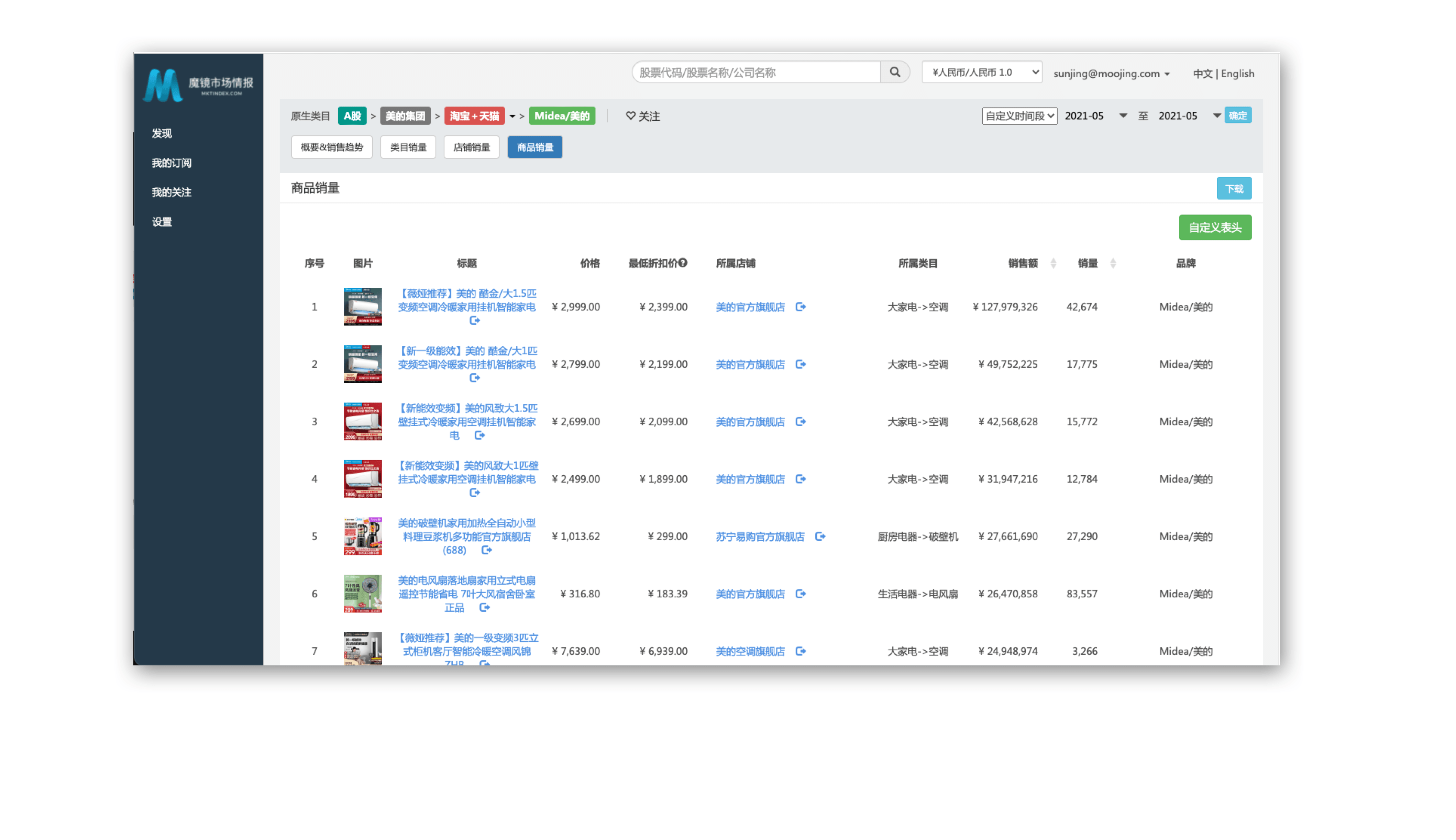Click the 魔镜市场情报 logo
This screenshot has width=1456, height=840.
[x=198, y=85]
